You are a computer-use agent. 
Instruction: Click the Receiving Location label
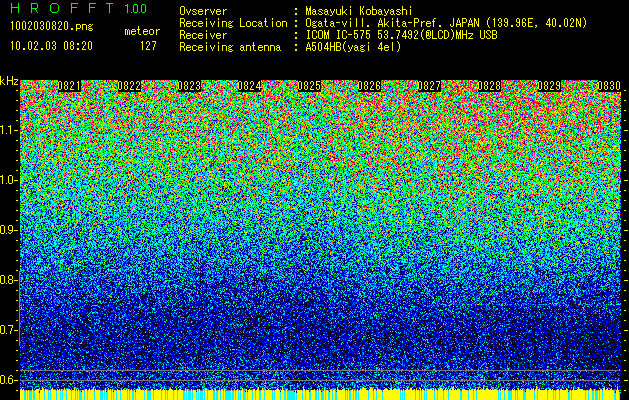(233, 23)
